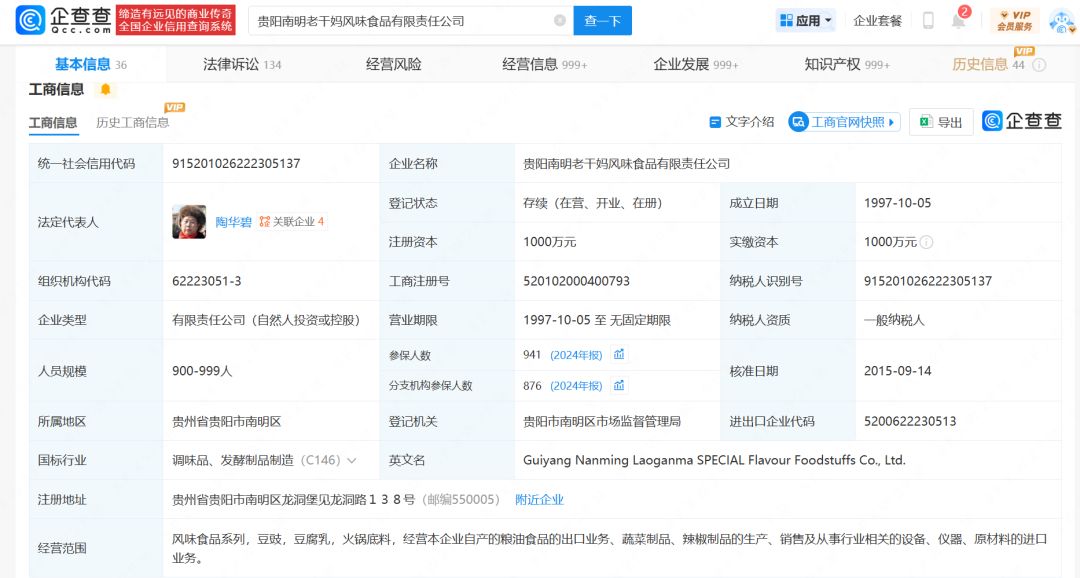Click the mobile phone app icon
This screenshot has height=578, width=1080.
(x=928, y=21)
